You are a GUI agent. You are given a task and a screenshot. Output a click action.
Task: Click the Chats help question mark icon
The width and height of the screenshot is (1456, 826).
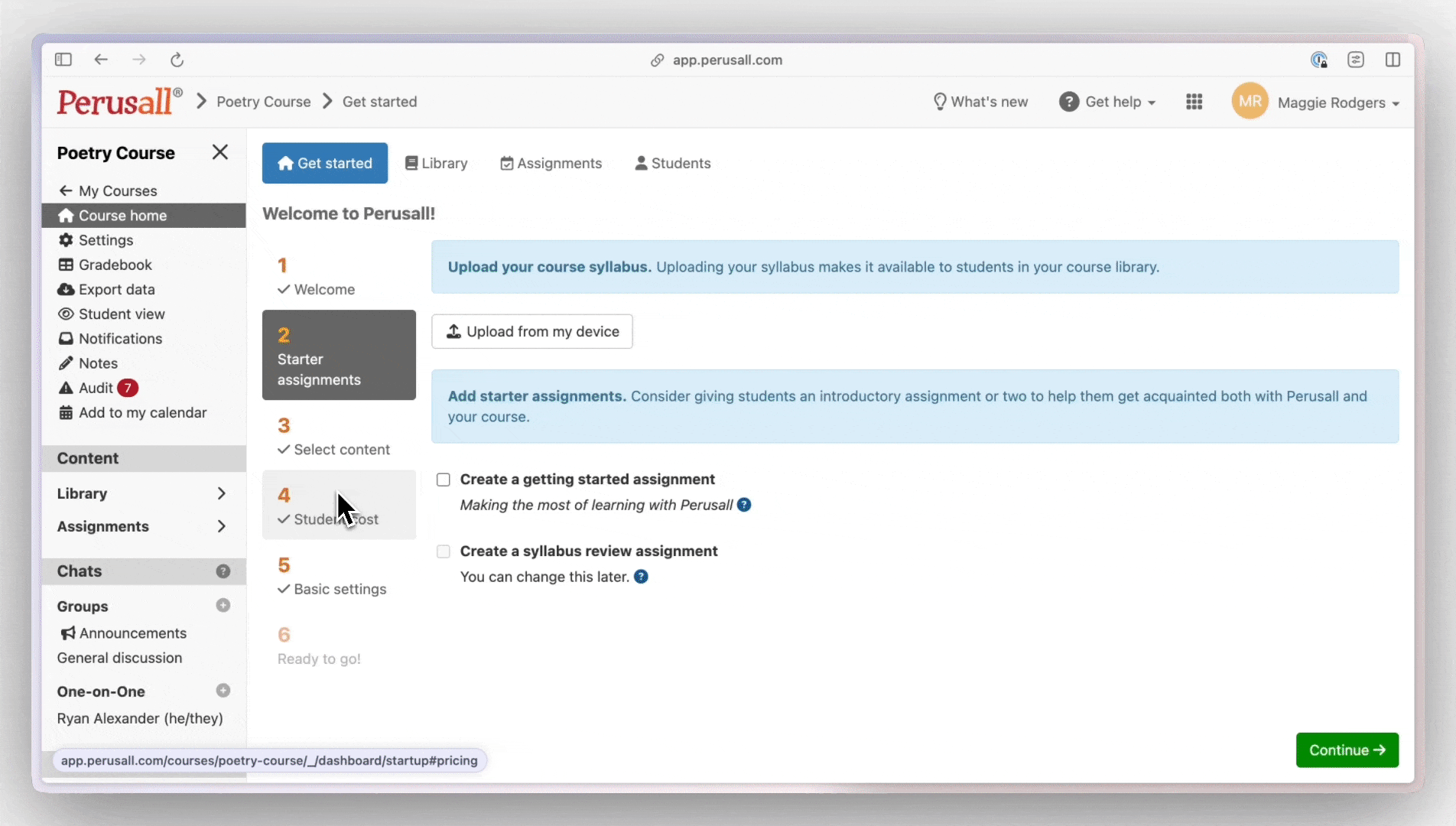223,571
